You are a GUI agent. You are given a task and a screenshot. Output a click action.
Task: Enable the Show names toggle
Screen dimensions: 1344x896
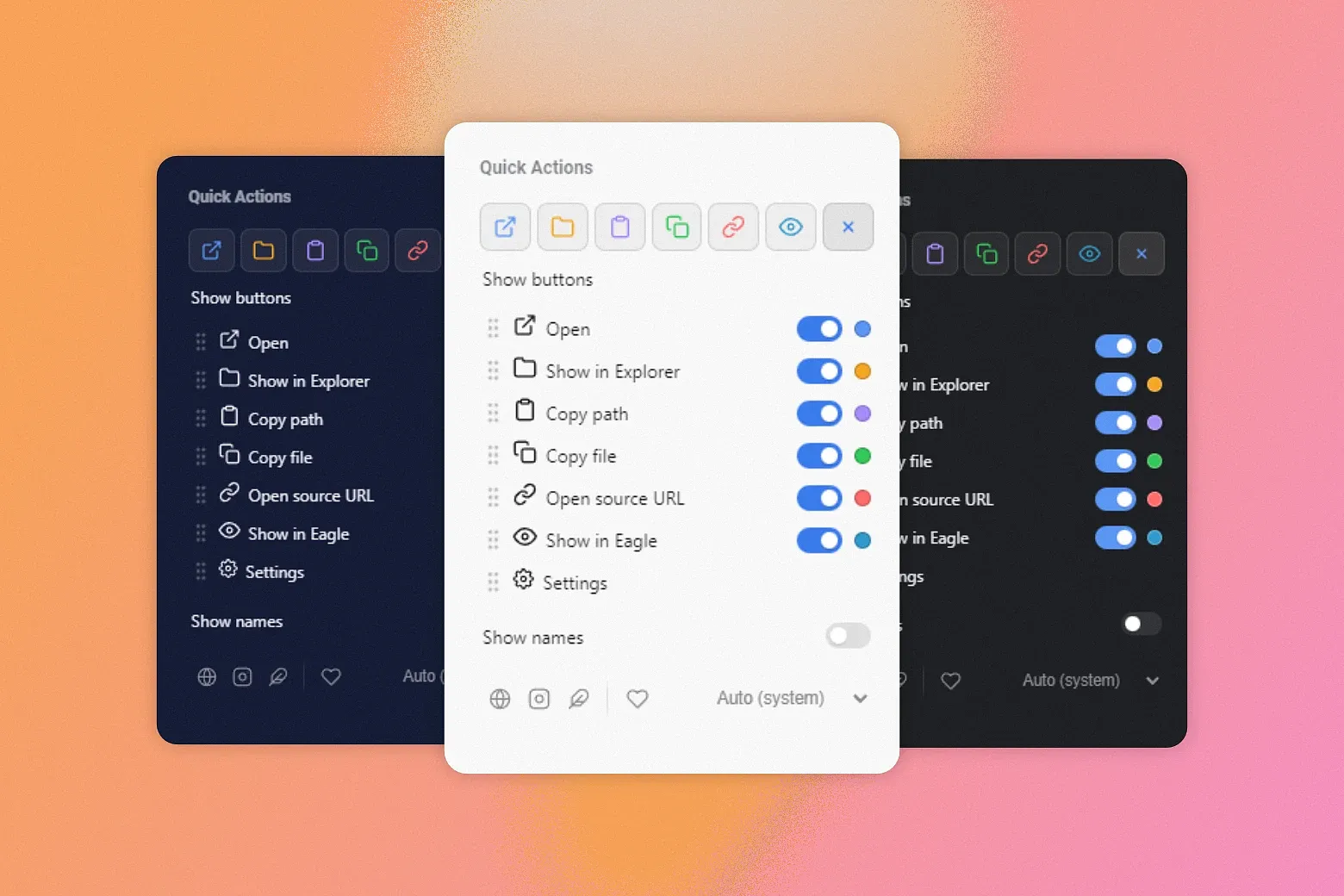click(x=847, y=636)
